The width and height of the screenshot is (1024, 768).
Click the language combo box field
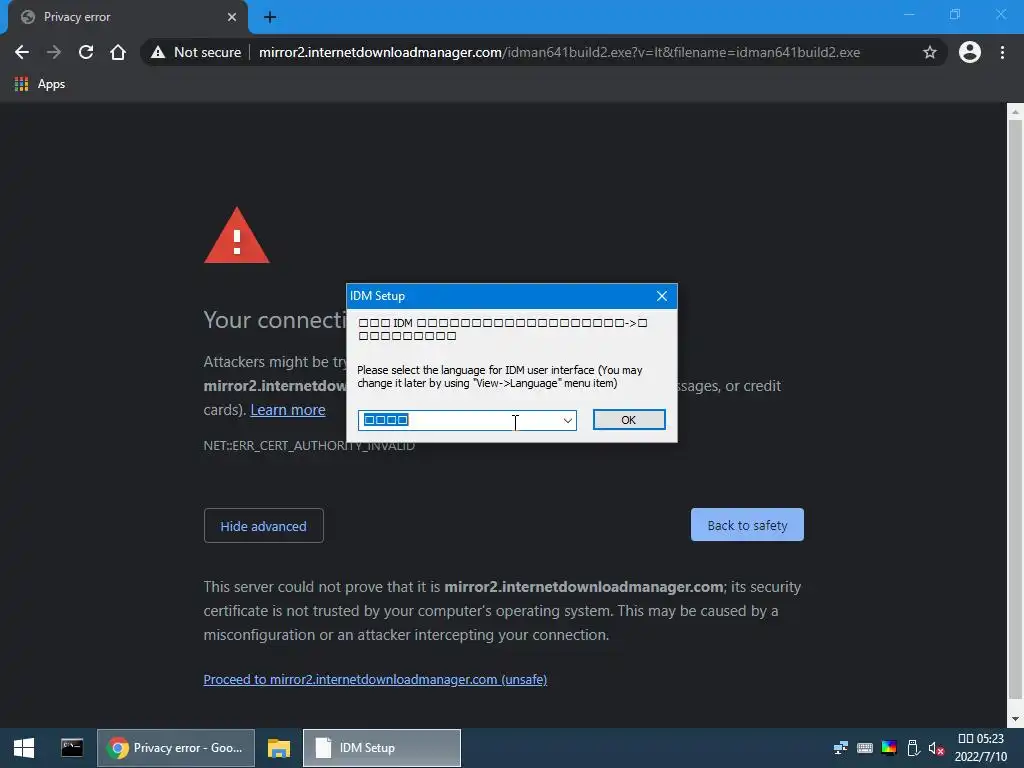pos(467,420)
